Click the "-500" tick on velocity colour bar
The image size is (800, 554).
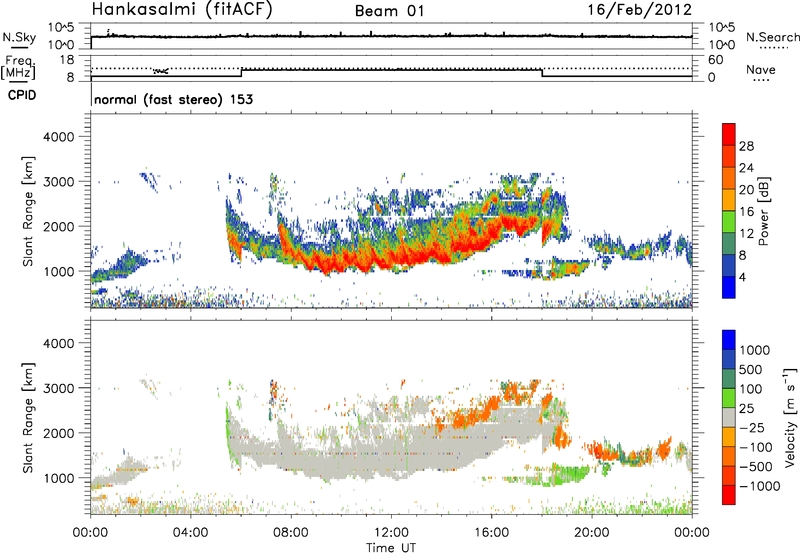click(755, 467)
